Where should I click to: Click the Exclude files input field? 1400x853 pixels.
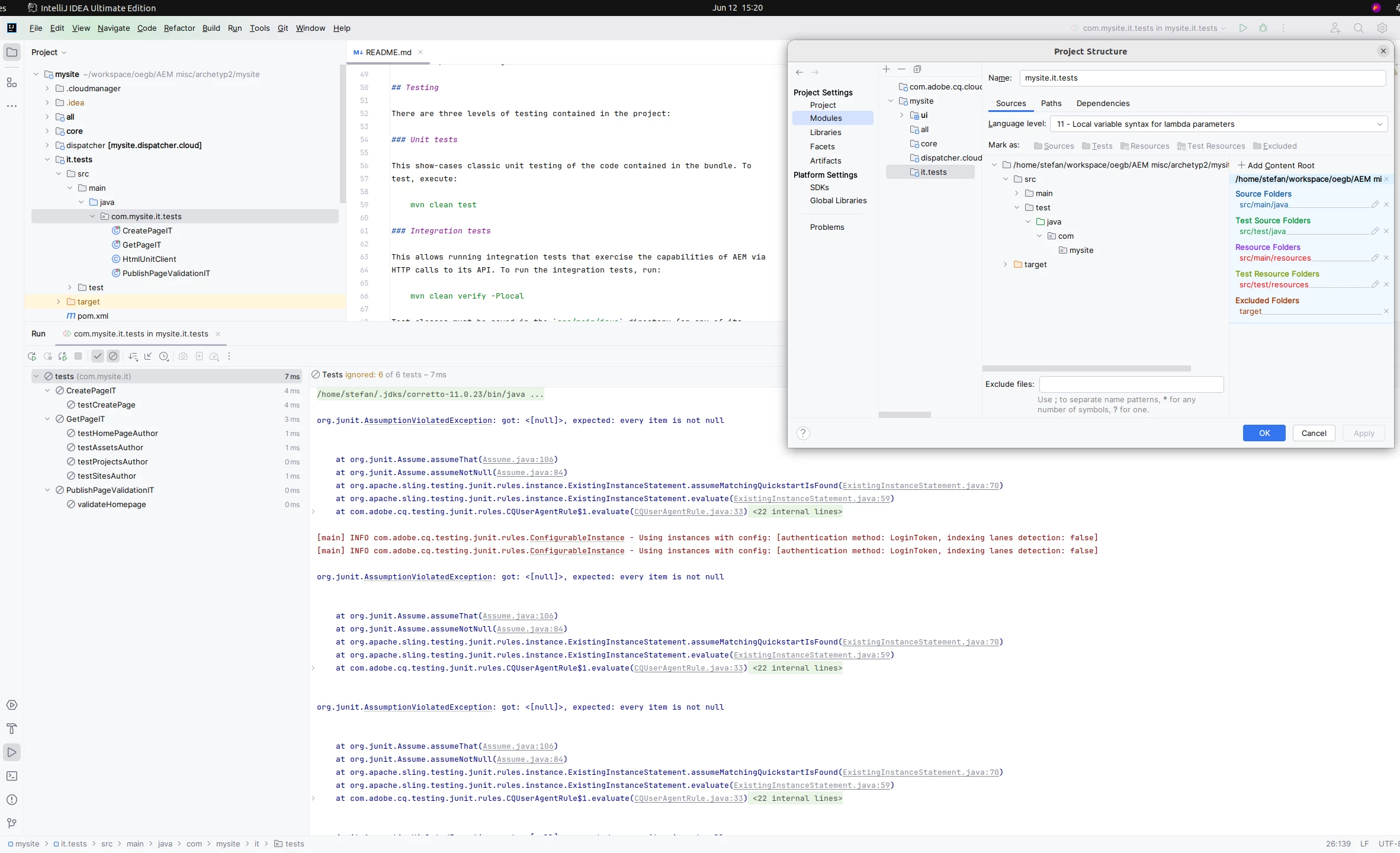(1131, 384)
